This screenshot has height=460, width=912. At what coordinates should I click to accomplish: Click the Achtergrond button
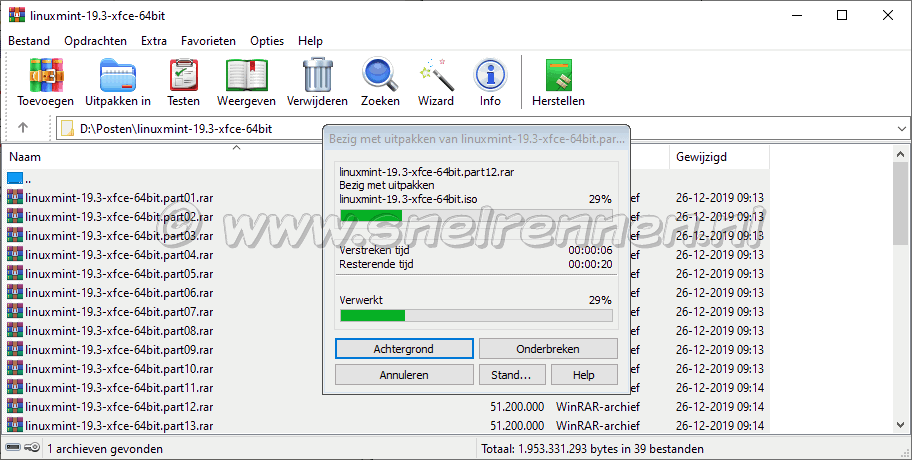(x=404, y=349)
